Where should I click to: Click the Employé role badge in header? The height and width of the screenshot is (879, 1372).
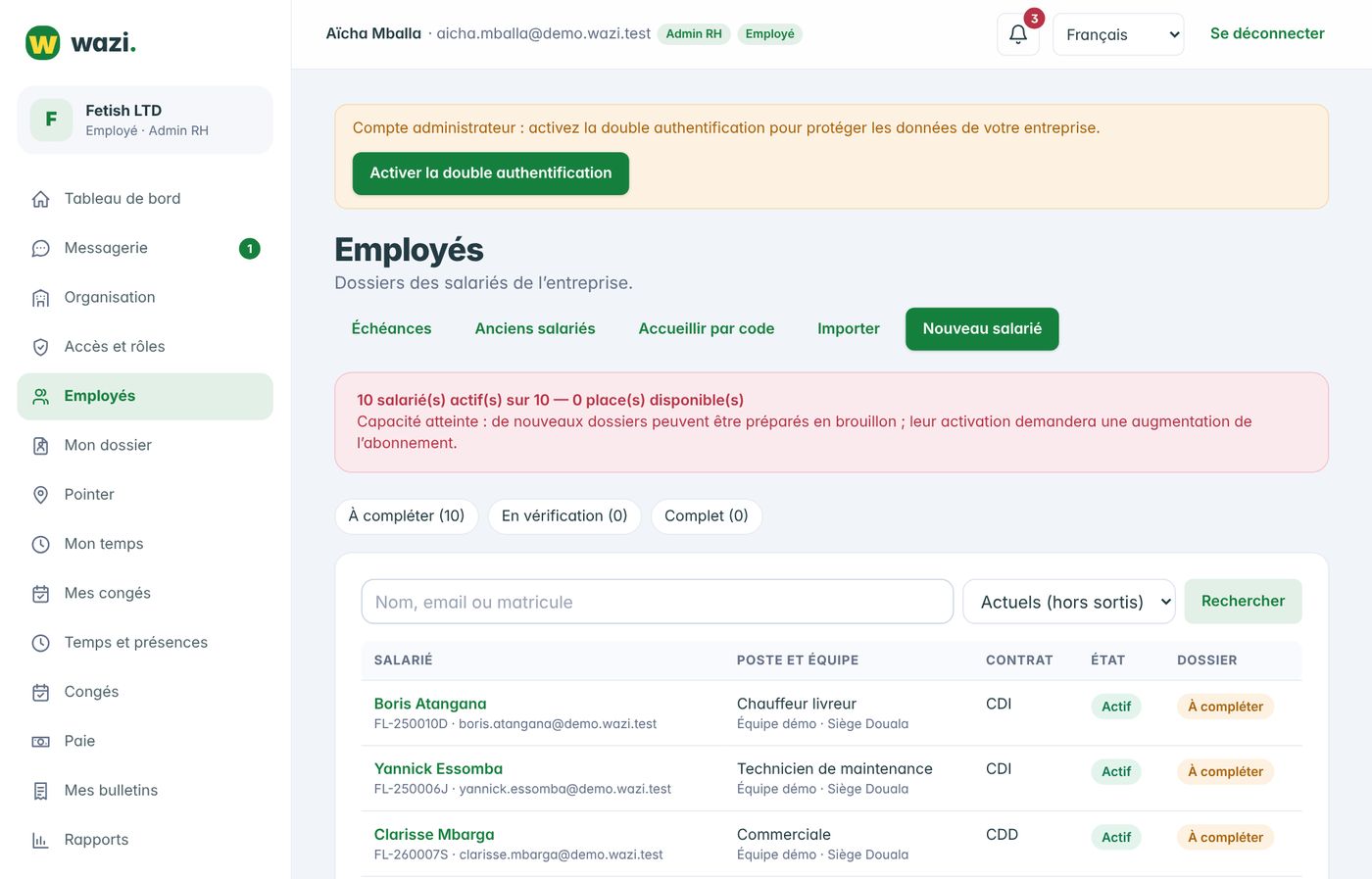click(x=770, y=34)
